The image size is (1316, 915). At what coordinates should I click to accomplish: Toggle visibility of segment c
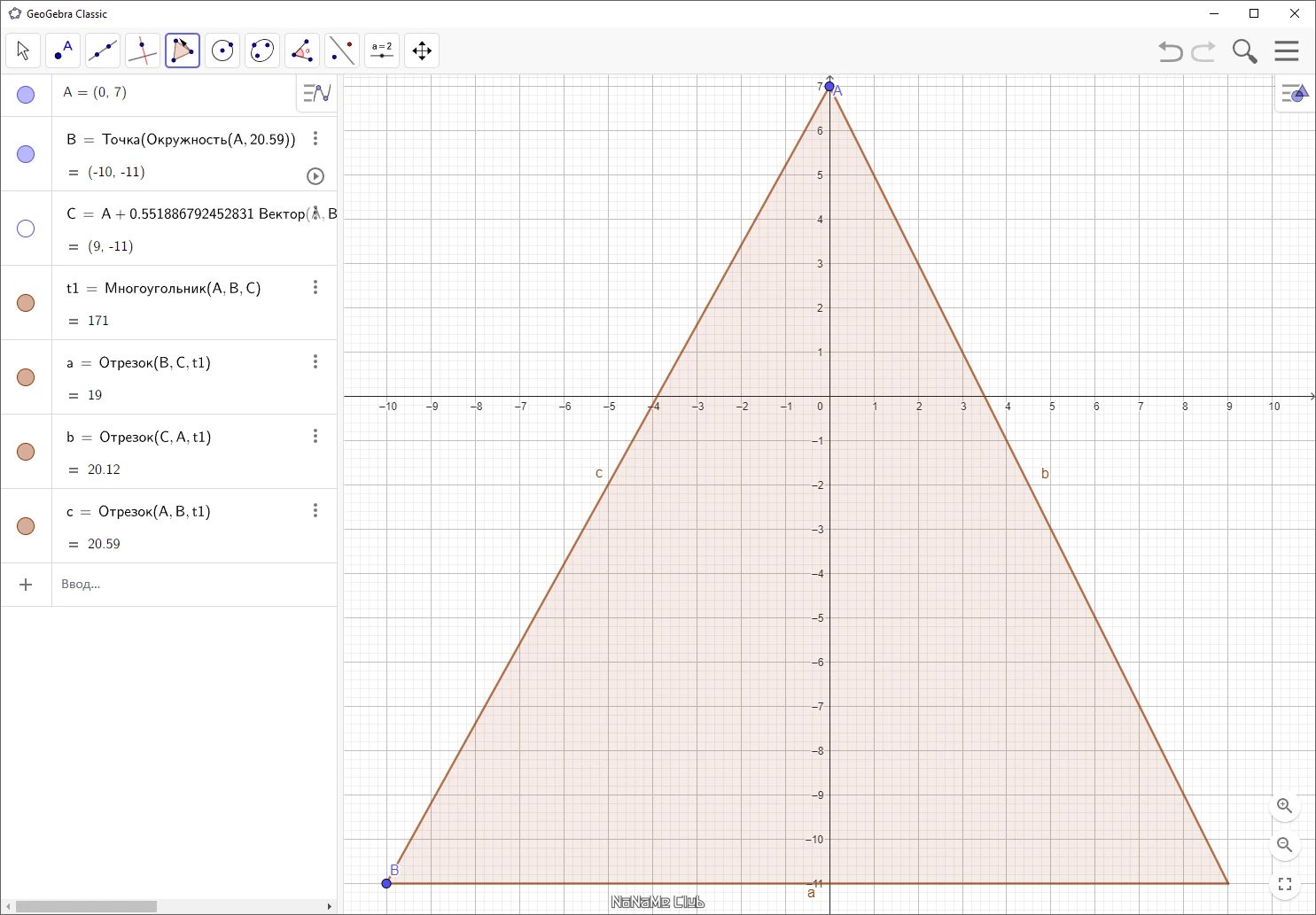26,526
